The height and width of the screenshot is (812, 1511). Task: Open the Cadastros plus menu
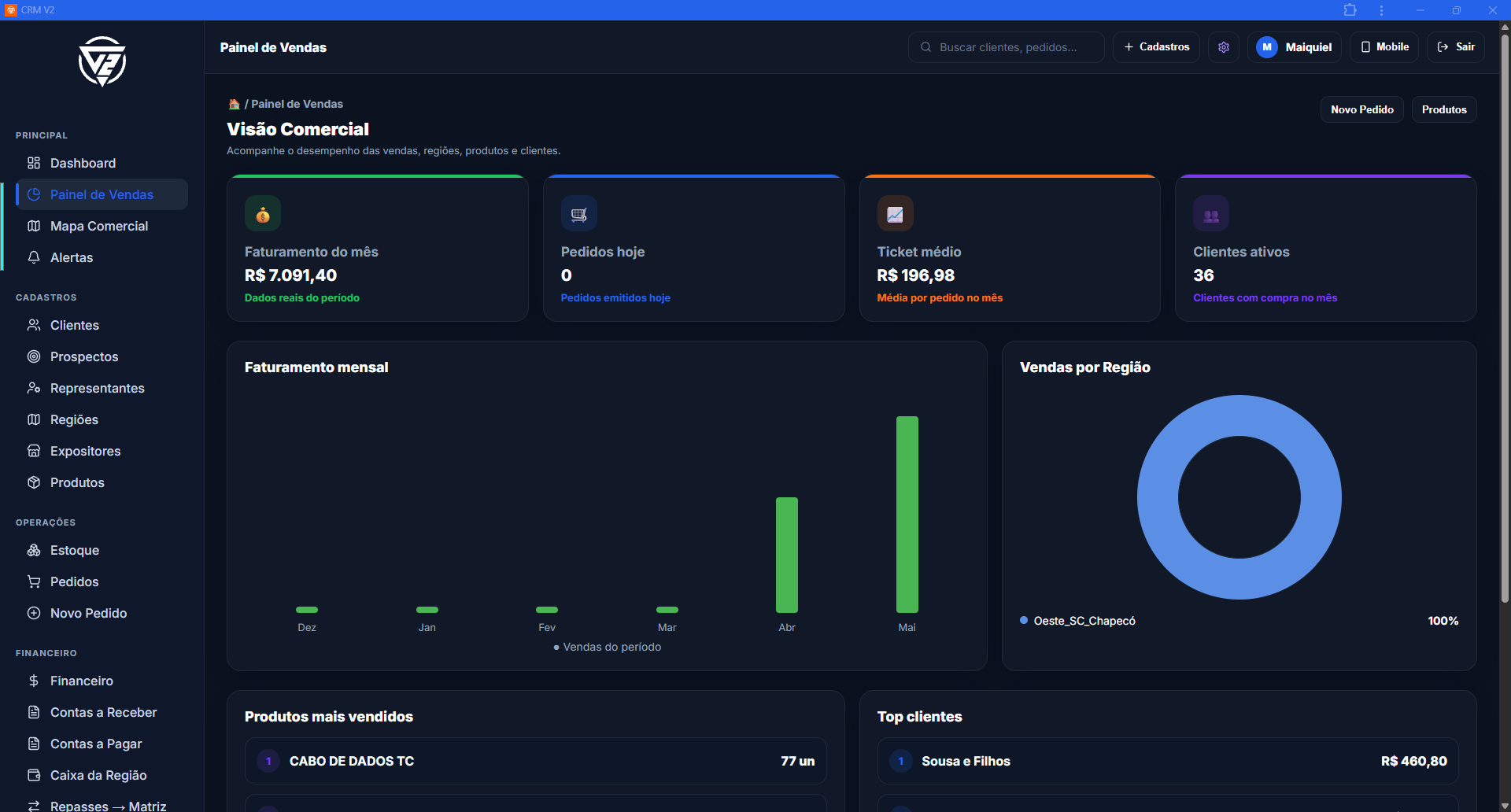[1156, 47]
